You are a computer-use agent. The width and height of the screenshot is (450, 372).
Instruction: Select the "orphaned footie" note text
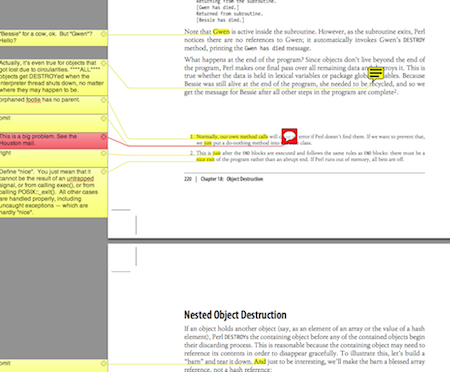pyautogui.click(x=40, y=100)
